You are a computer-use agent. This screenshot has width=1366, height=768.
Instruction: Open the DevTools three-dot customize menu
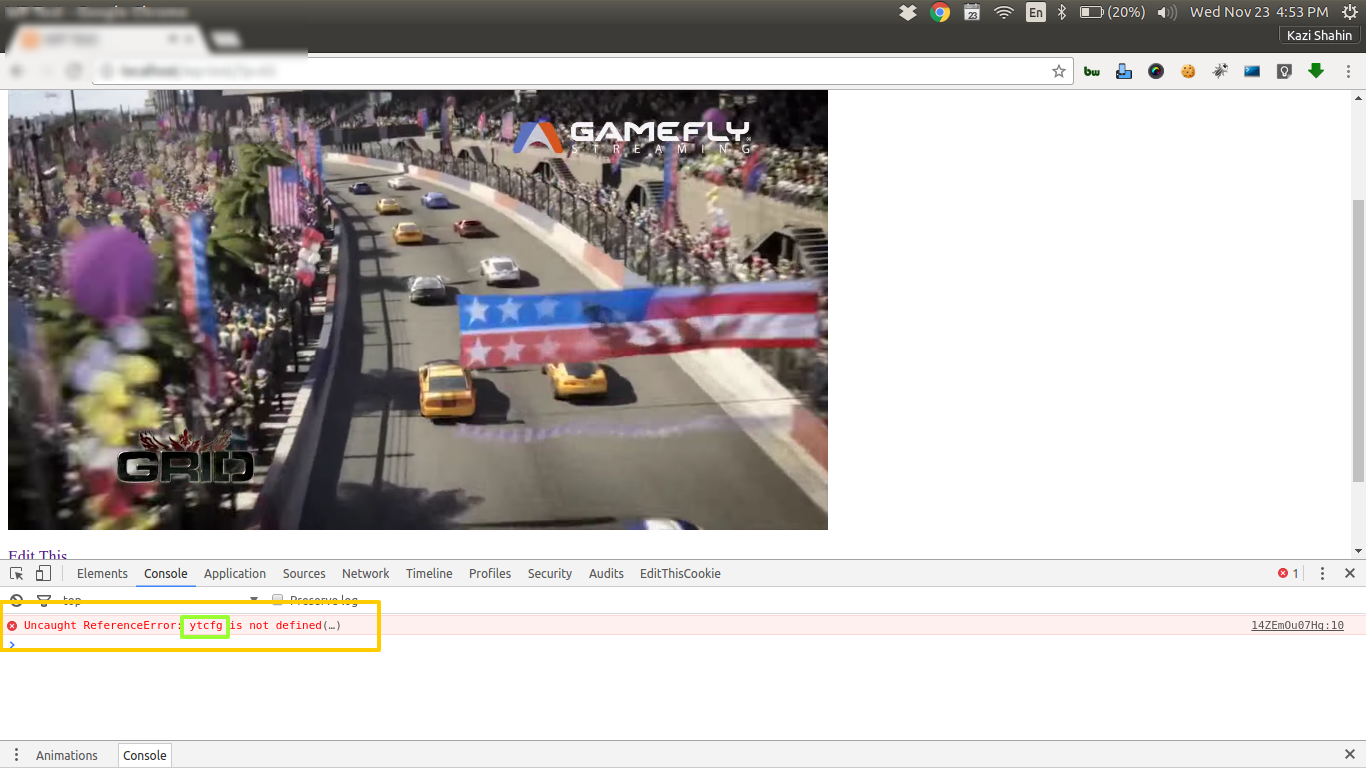coord(1322,573)
